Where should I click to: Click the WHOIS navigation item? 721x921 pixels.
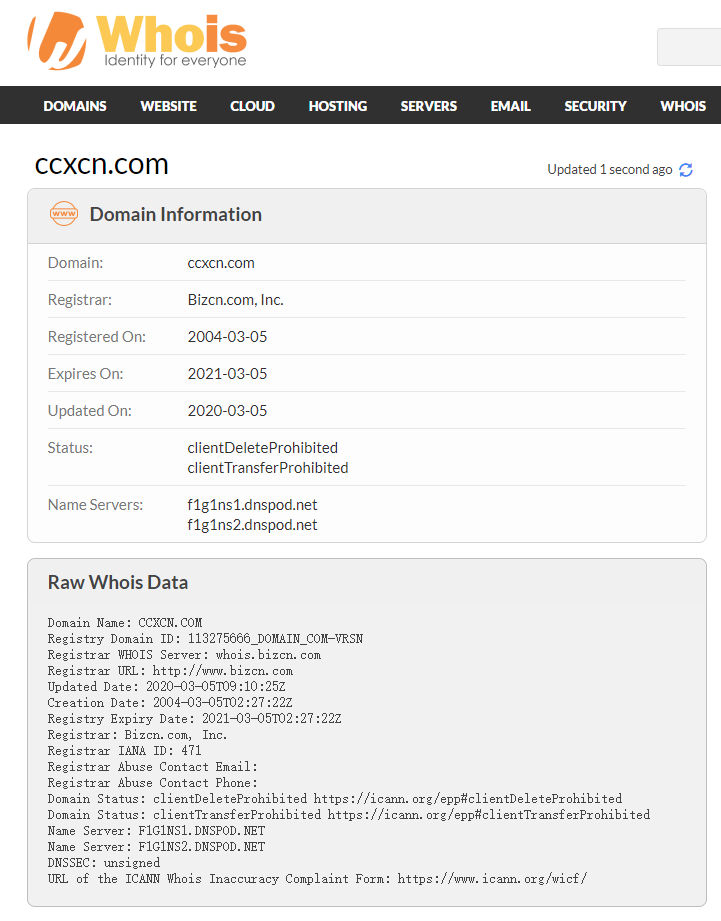point(683,106)
